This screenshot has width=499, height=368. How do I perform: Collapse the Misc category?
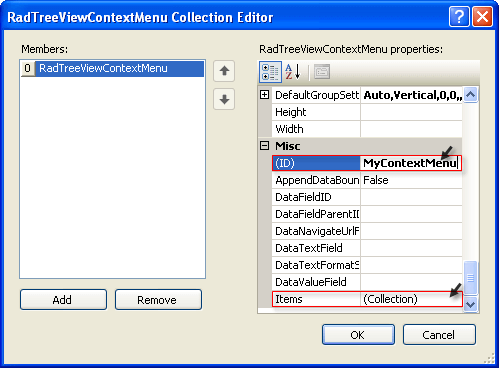(264, 145)
